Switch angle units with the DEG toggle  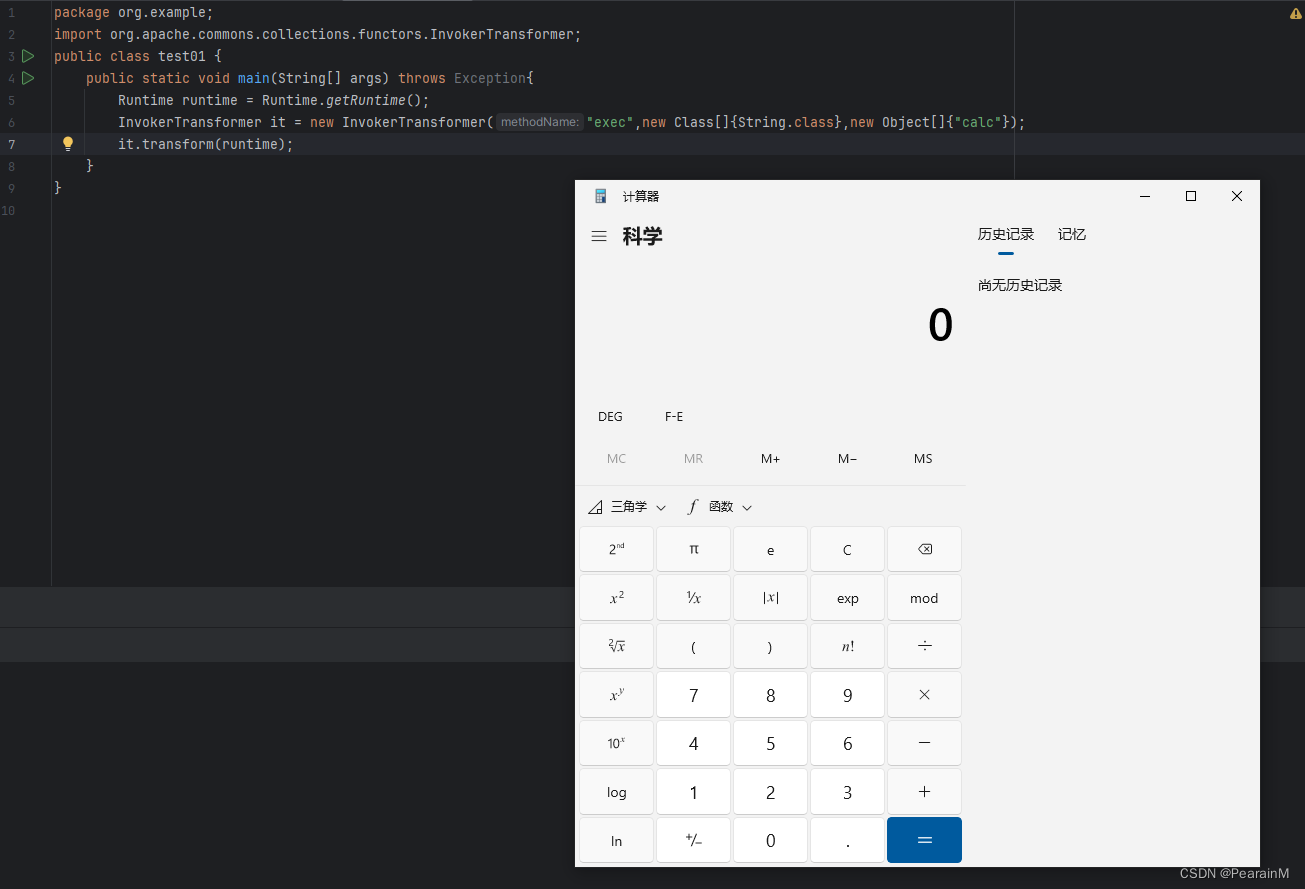click(610, 416)
